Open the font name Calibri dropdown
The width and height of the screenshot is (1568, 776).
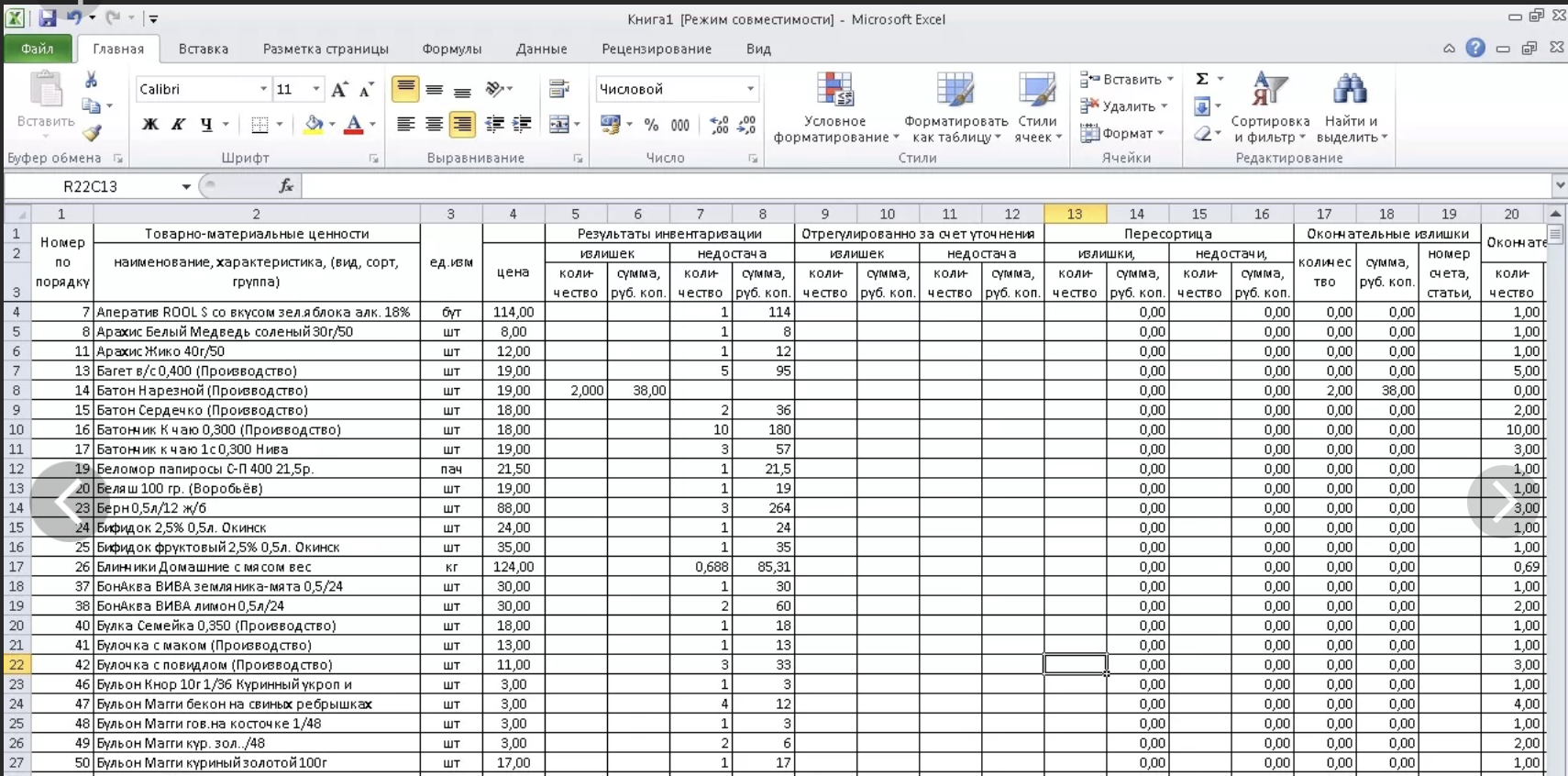[x=263, y=89]
